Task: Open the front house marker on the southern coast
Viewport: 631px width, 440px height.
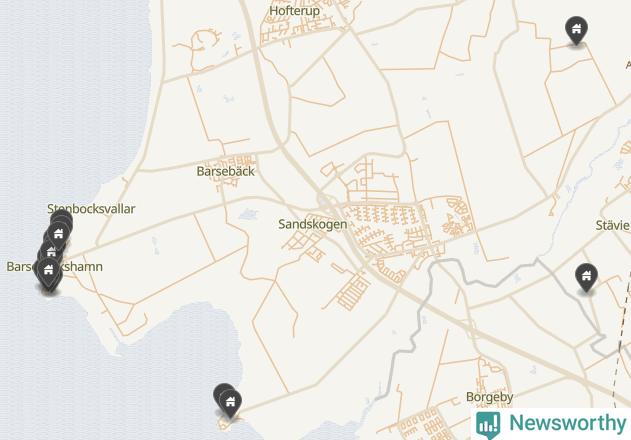Action: pos(230,402)
